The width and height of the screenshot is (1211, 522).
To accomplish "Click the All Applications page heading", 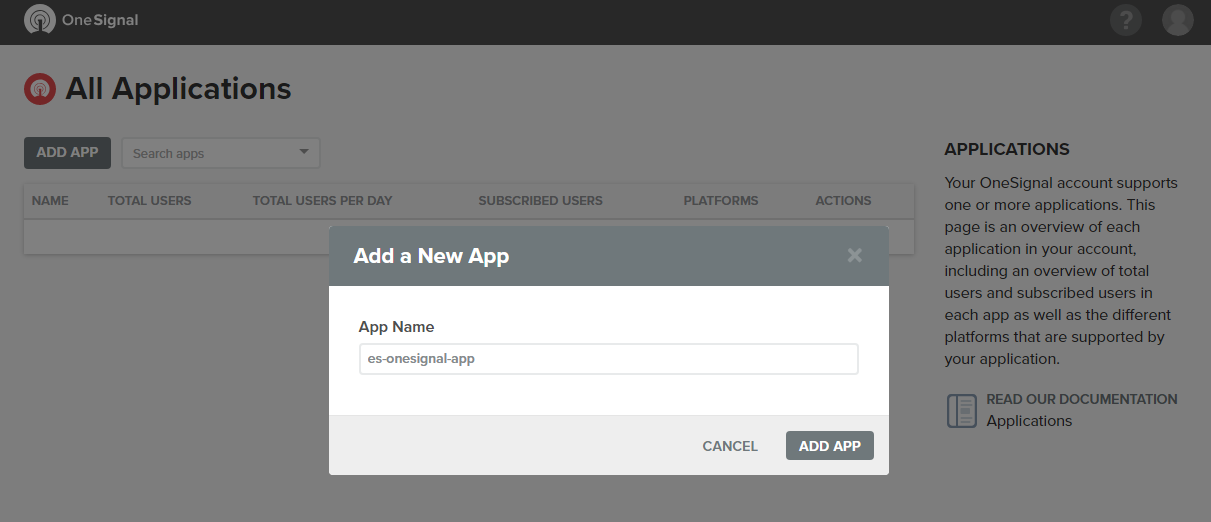I will coord(178,89).
